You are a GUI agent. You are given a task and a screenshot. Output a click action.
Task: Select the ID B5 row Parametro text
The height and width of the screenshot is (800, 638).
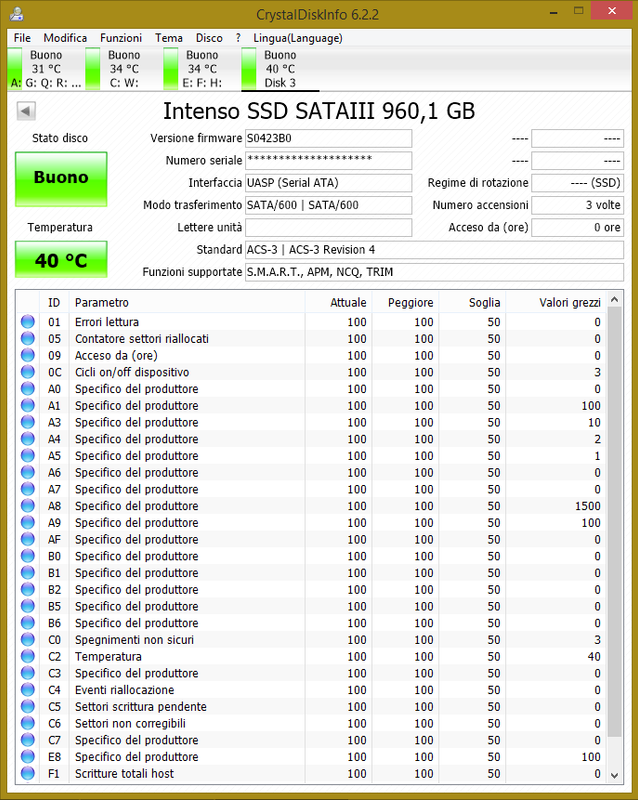click(x=136, y=607)
